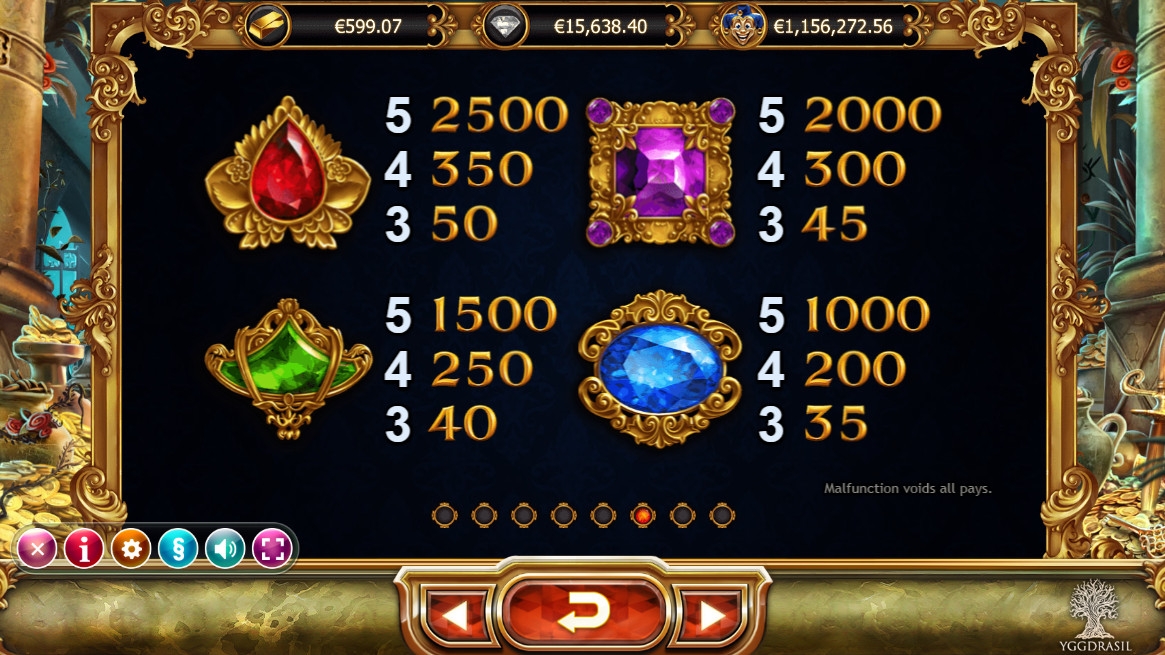Toggle fullscreen with the purple icon
The width and height of the screenshot is (1165, 655).
coord(273,549)
